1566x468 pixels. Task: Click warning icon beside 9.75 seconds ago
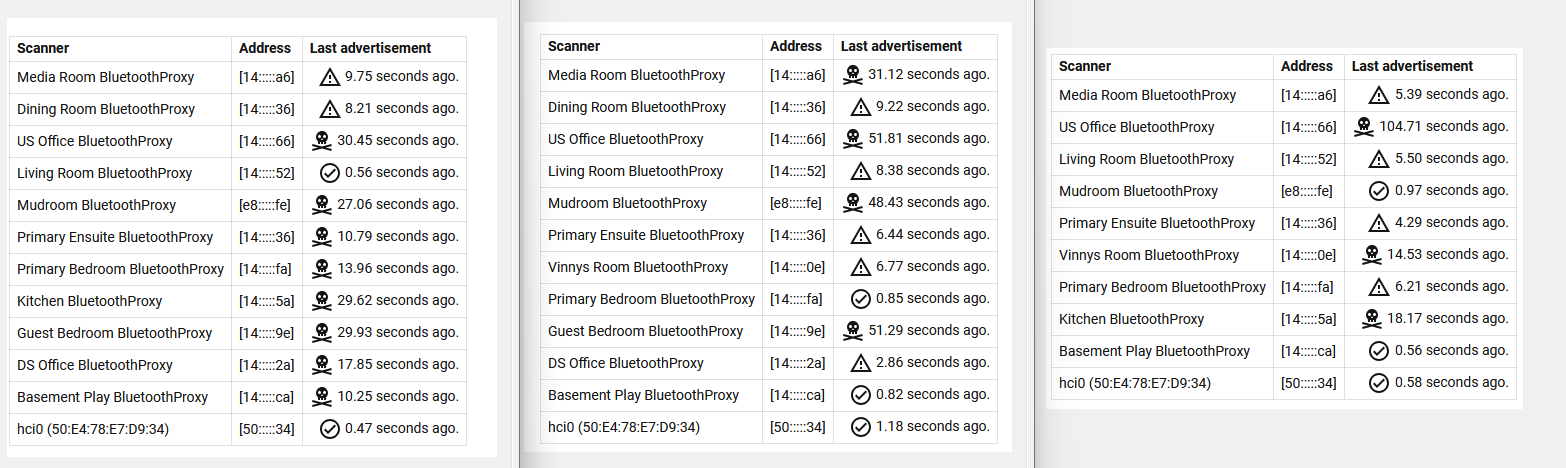330,77
